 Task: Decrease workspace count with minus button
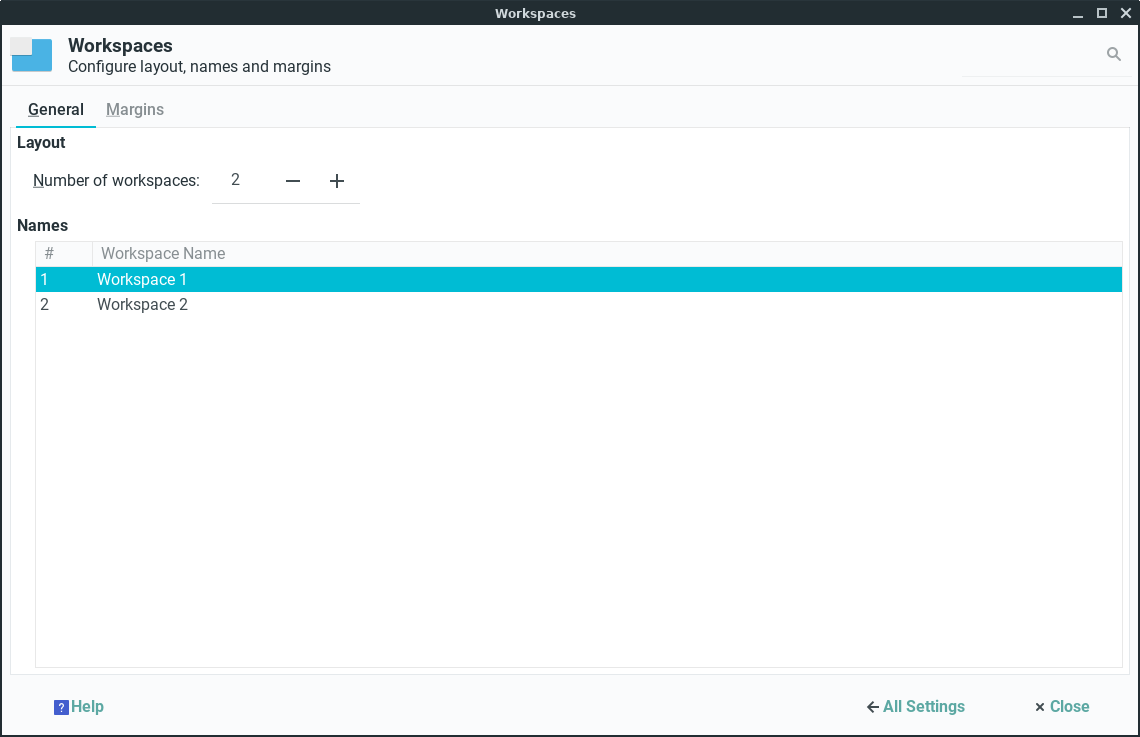pos(293,181)
